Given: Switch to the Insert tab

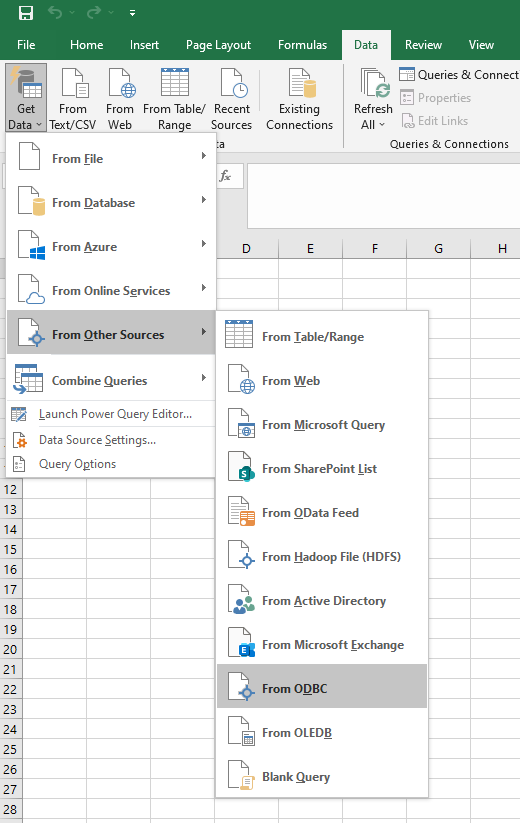Looking at the screenshot, I should [x=144, y=45].
